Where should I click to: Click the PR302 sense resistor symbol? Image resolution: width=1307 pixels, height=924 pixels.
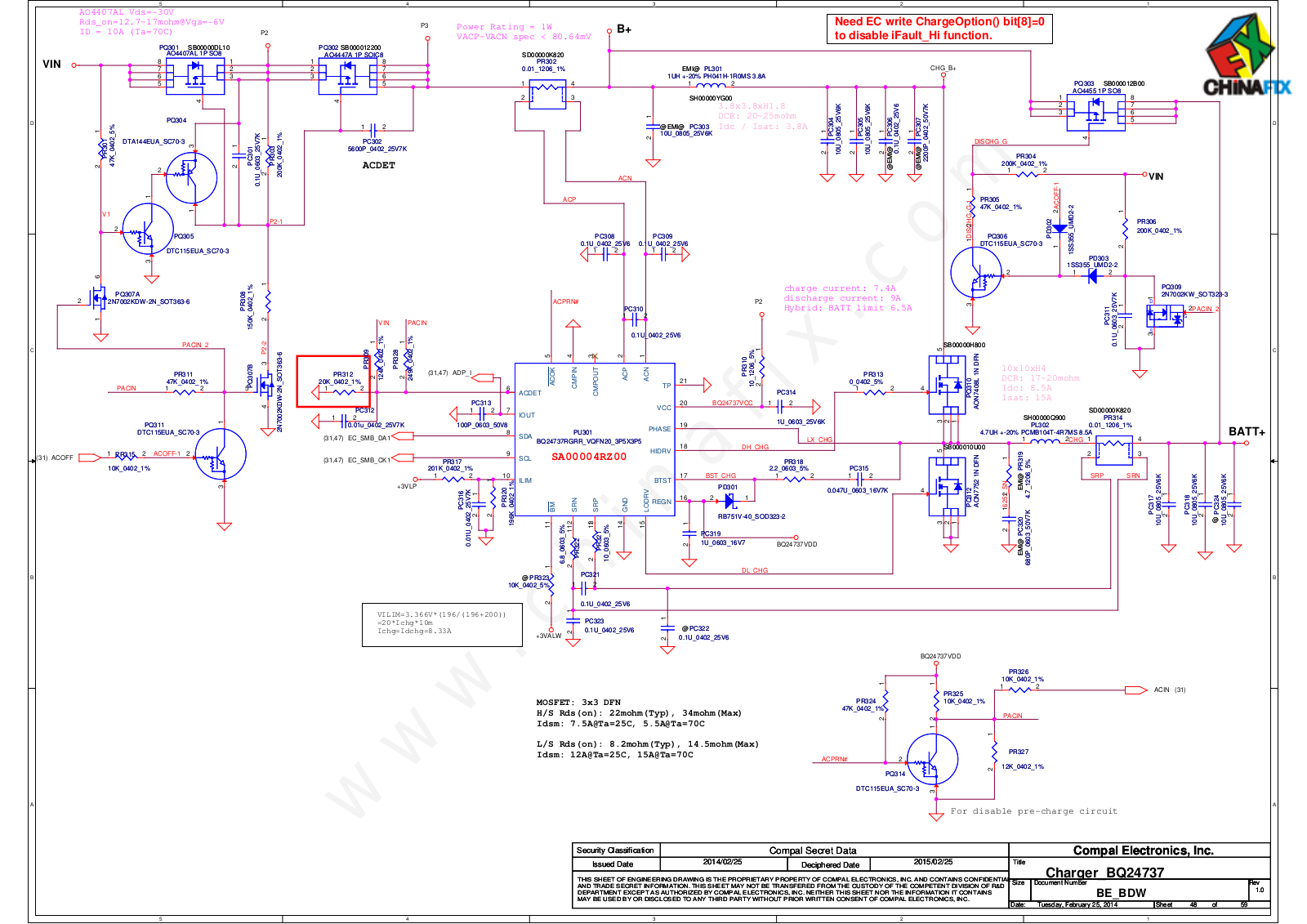547,95
